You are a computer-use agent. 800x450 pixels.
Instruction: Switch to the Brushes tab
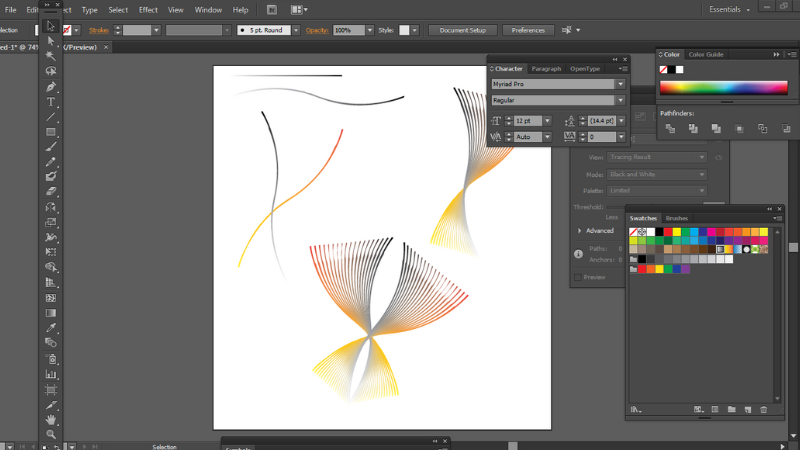pyautogui.click(x=677, y=218)
